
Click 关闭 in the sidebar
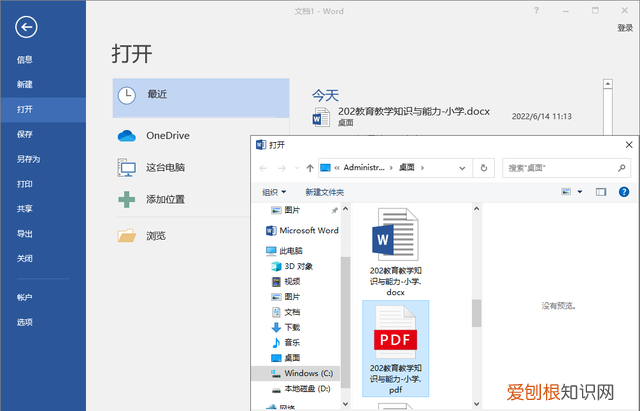pos(24,259)
